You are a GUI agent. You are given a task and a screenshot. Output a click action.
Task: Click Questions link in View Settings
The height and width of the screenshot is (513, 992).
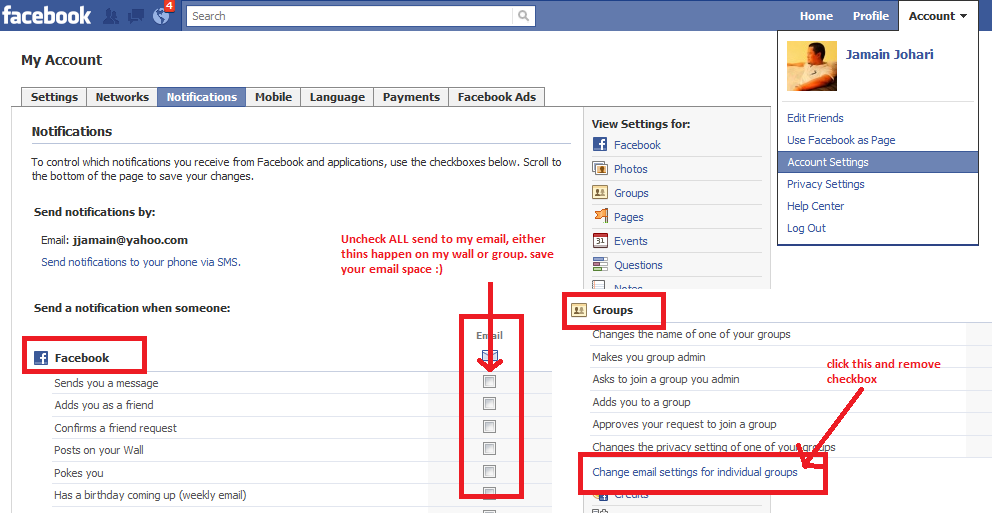tap(638, 265)
